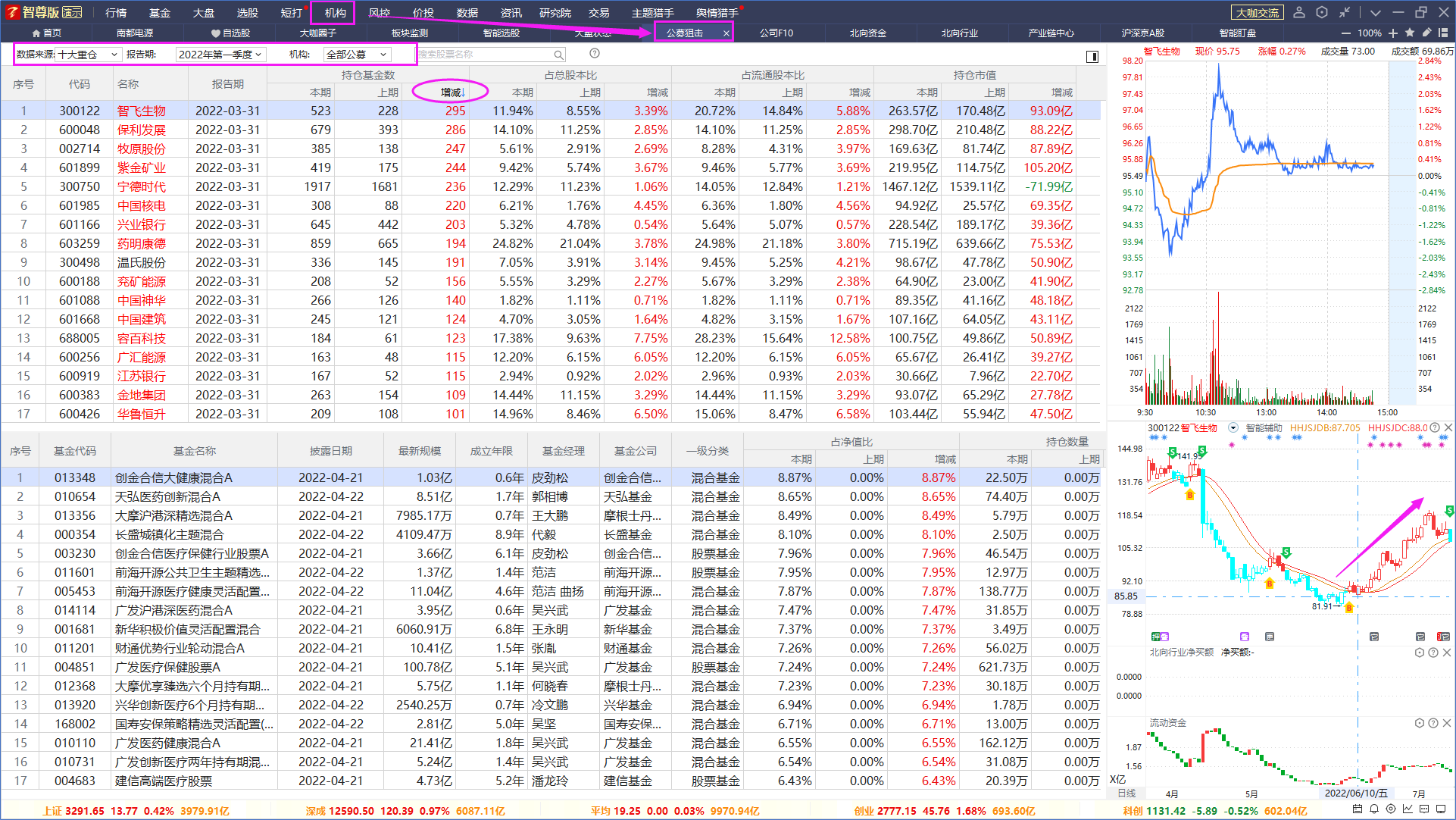
Task: Click the 创业 2777.15 index in status bar
Action: [886, 811]
